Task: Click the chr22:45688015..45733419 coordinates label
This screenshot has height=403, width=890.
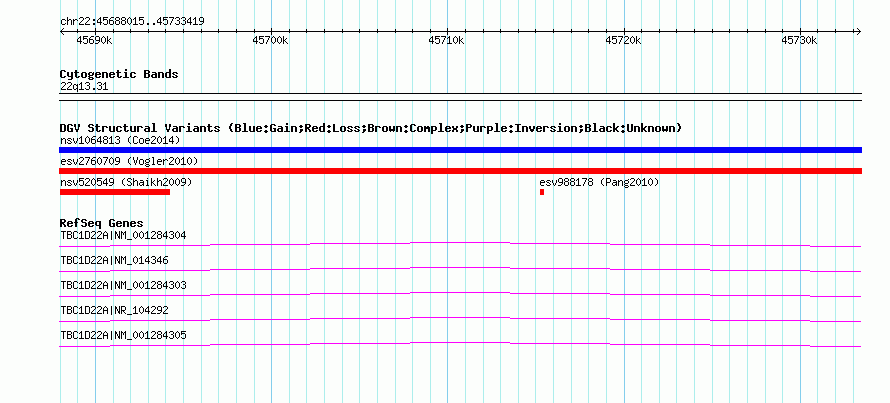Action: tap(132, 21)
